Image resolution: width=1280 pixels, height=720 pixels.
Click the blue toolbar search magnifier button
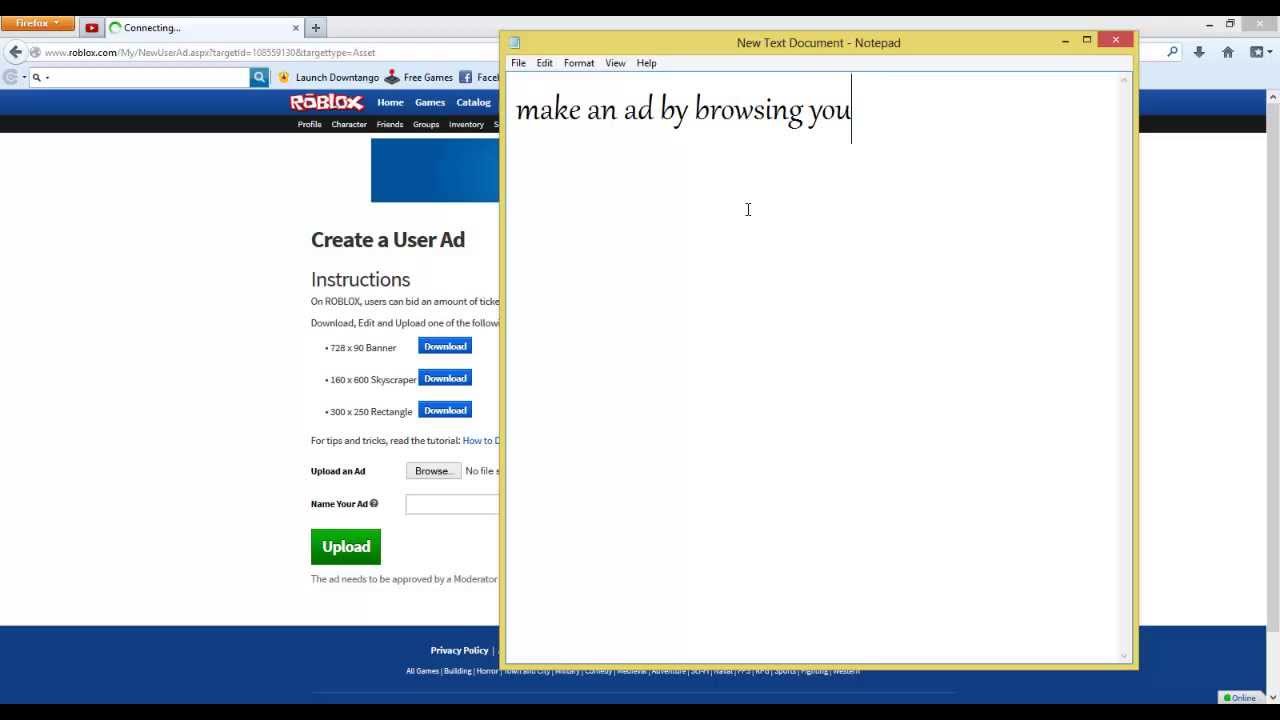tap(259, 77)
